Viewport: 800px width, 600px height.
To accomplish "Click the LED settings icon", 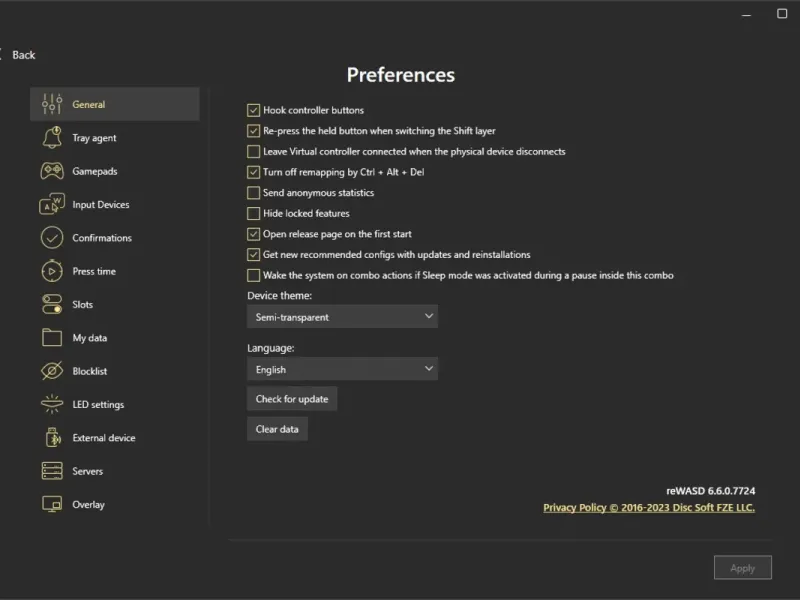I will [52, 405].
